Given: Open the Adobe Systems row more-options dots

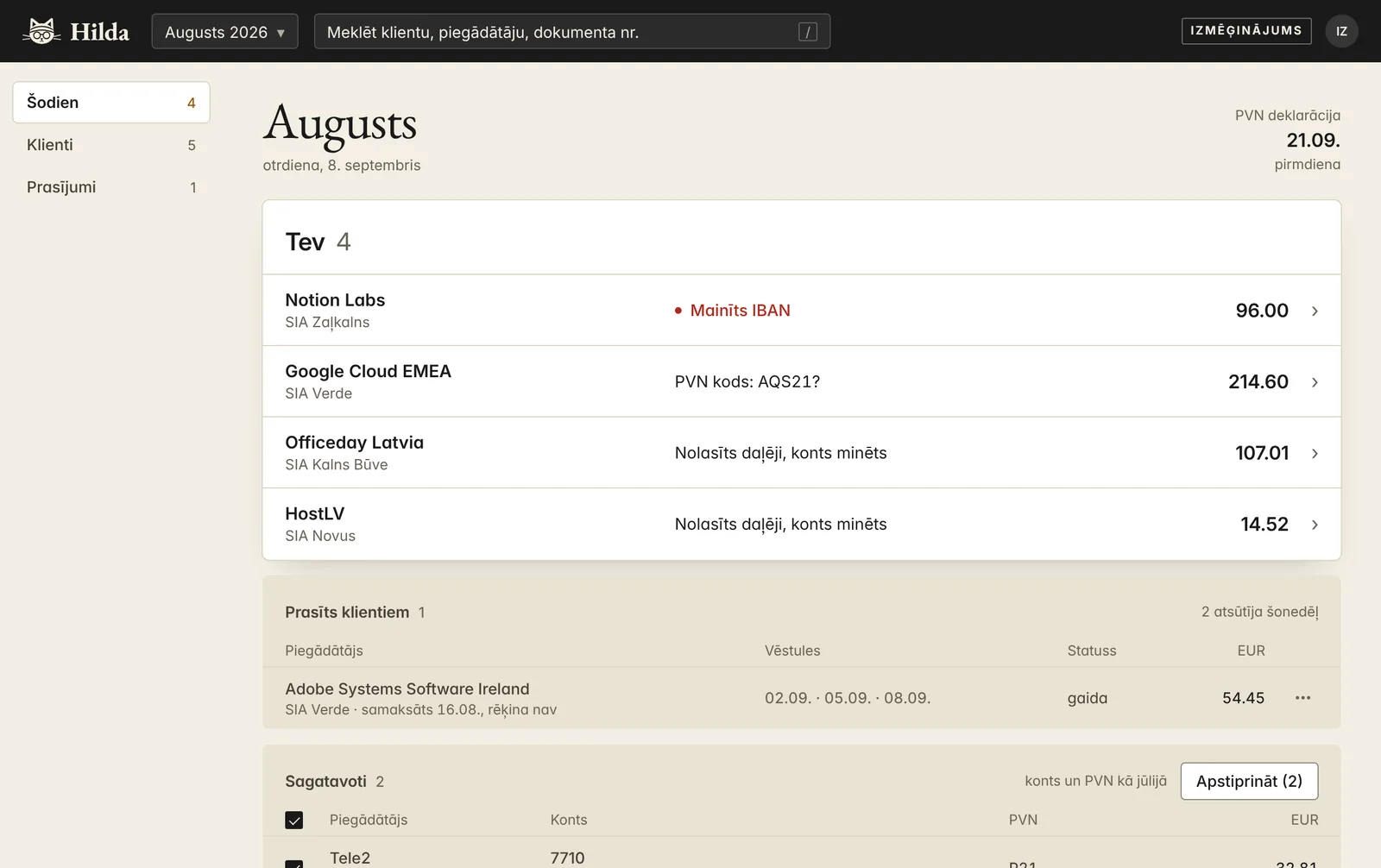Looking at the screenshot, I should (1302, 698).
